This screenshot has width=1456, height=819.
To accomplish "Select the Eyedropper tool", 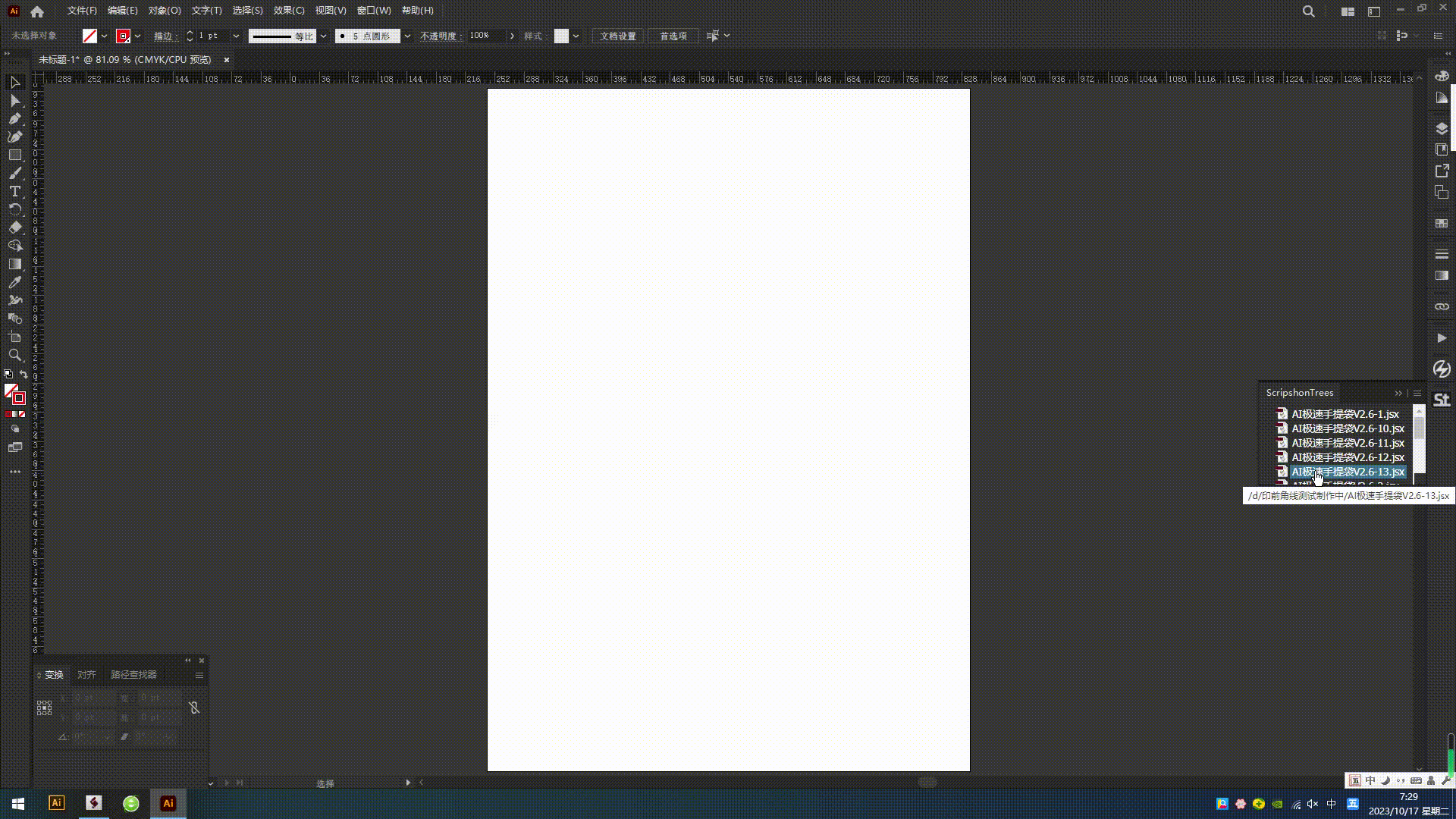I will click(15, 282).
